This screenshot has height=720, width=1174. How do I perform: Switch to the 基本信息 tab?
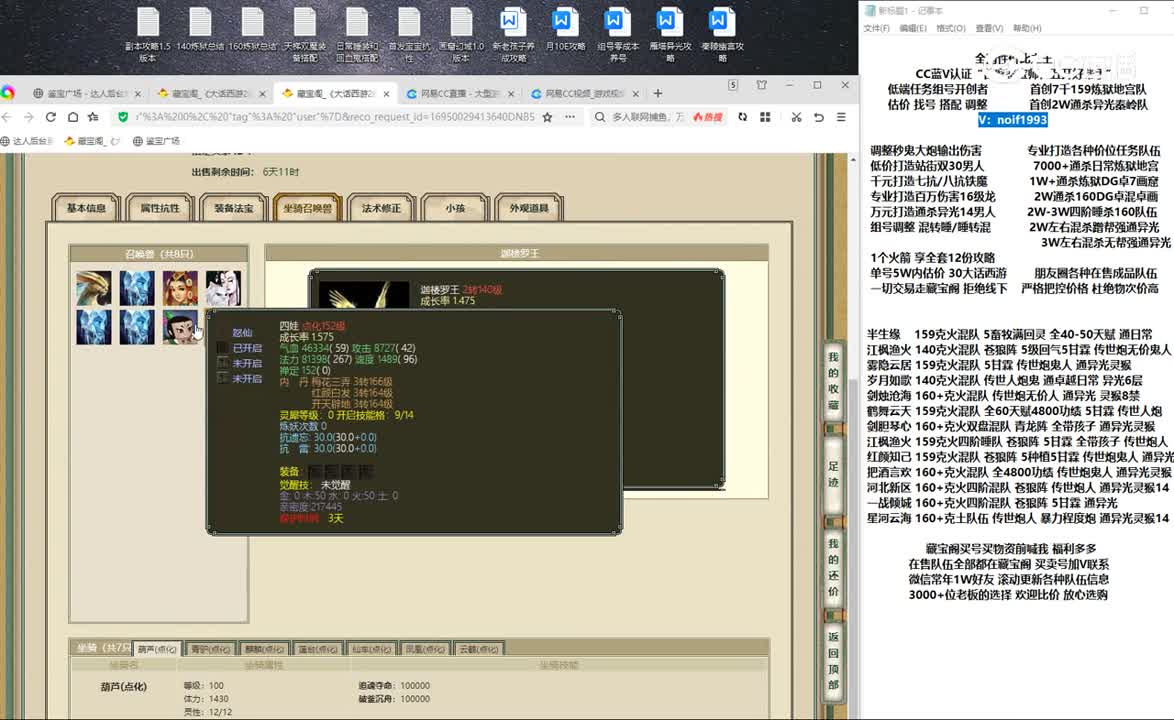click(x=86, y=208)
